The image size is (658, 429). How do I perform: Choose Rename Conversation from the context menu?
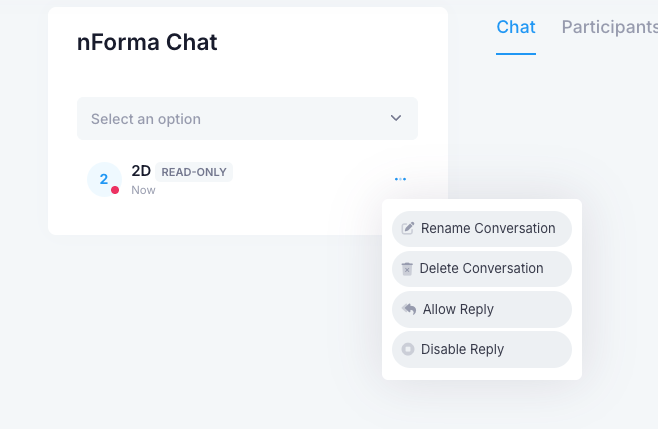488,228
